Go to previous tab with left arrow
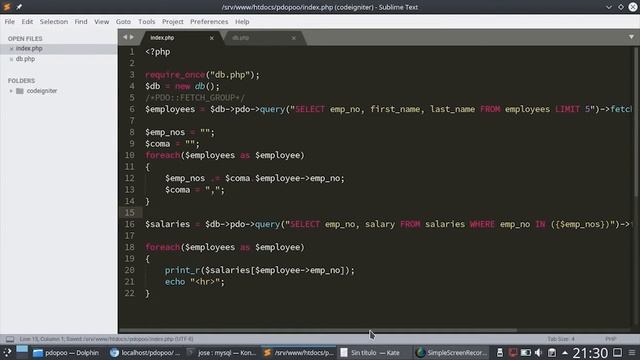This screenshot has height=360, width=640. (125, 37)
